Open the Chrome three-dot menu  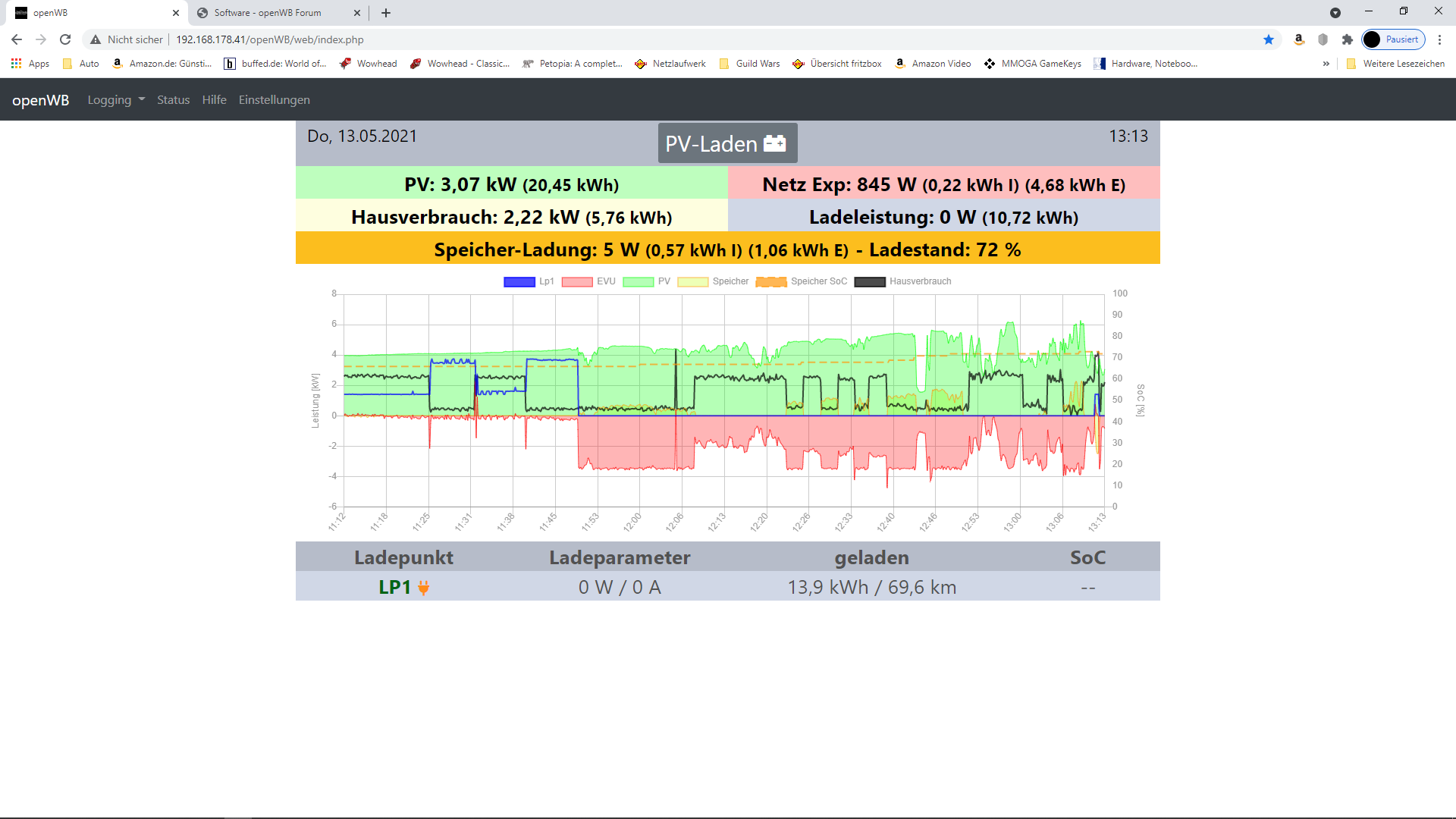tap(1439, 39)
